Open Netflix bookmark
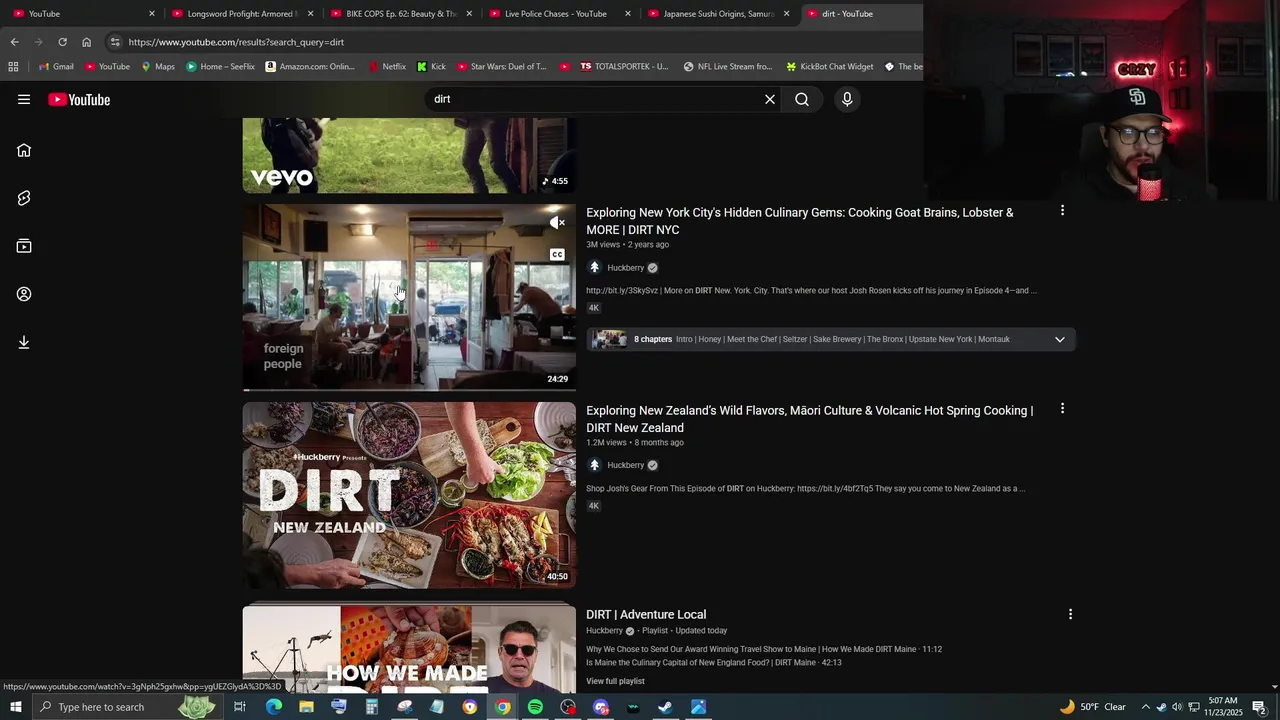 (x=387, y=67)
